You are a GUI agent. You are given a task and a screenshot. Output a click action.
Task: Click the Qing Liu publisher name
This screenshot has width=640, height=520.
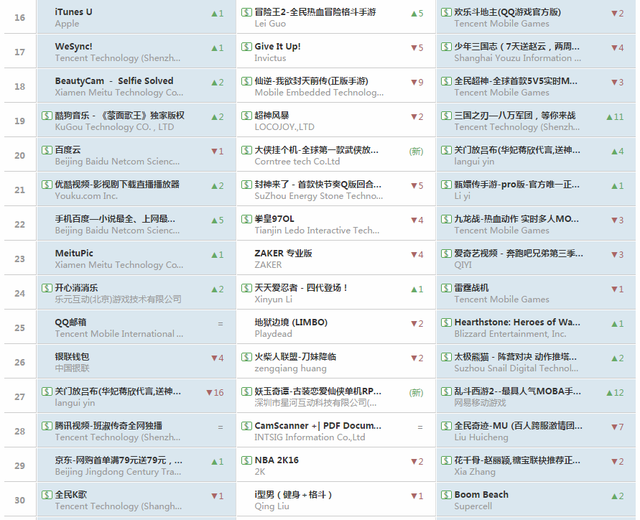[271, 506]
